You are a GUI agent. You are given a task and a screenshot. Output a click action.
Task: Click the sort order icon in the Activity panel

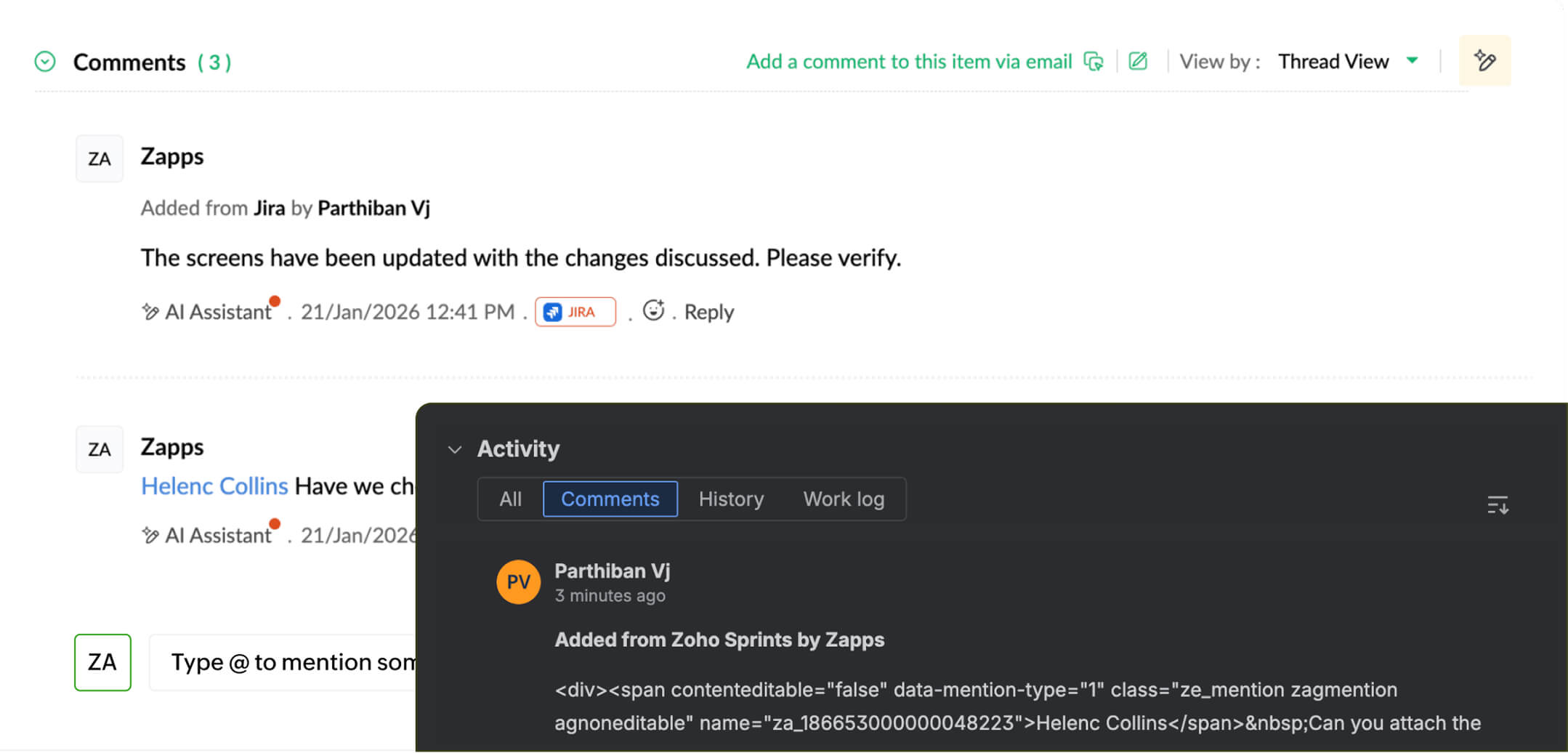click(x=1498, y=505)
